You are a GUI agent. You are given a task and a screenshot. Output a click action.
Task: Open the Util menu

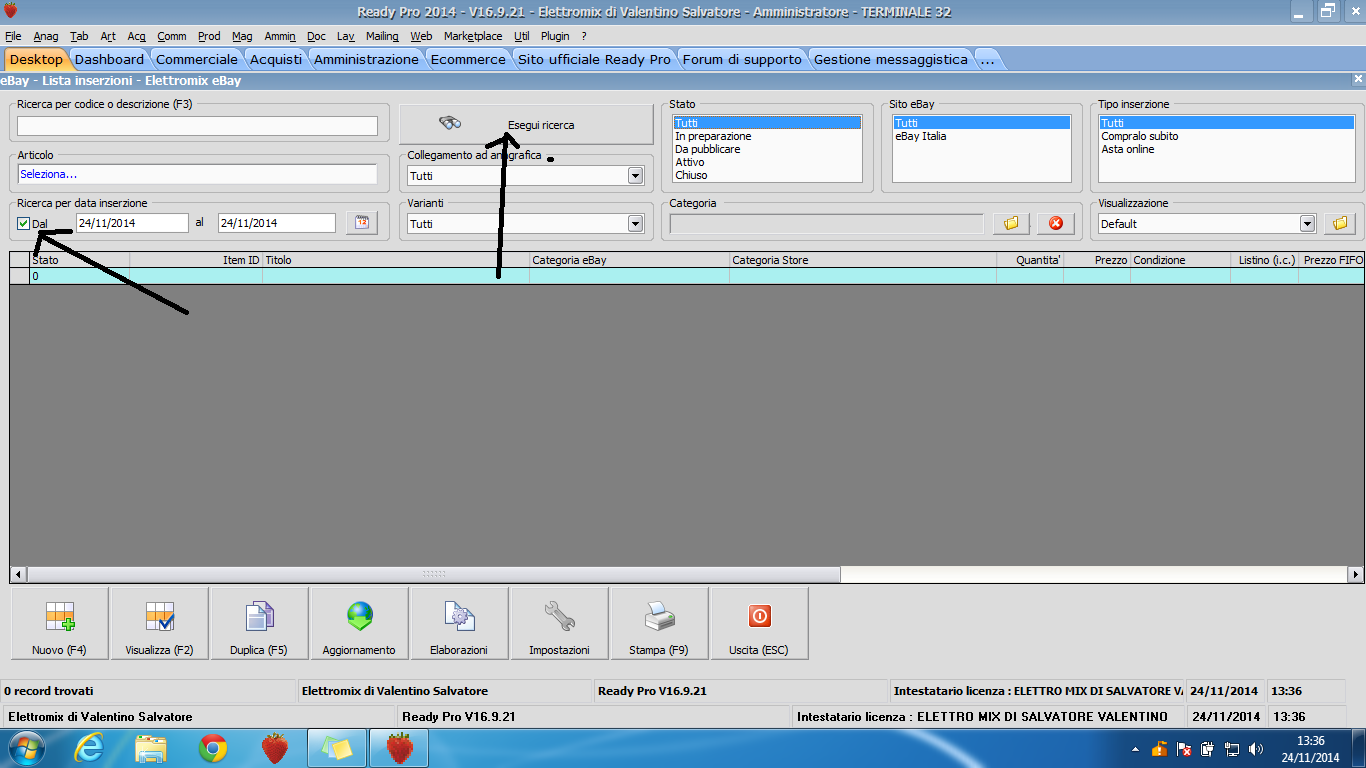click(522, 36)
